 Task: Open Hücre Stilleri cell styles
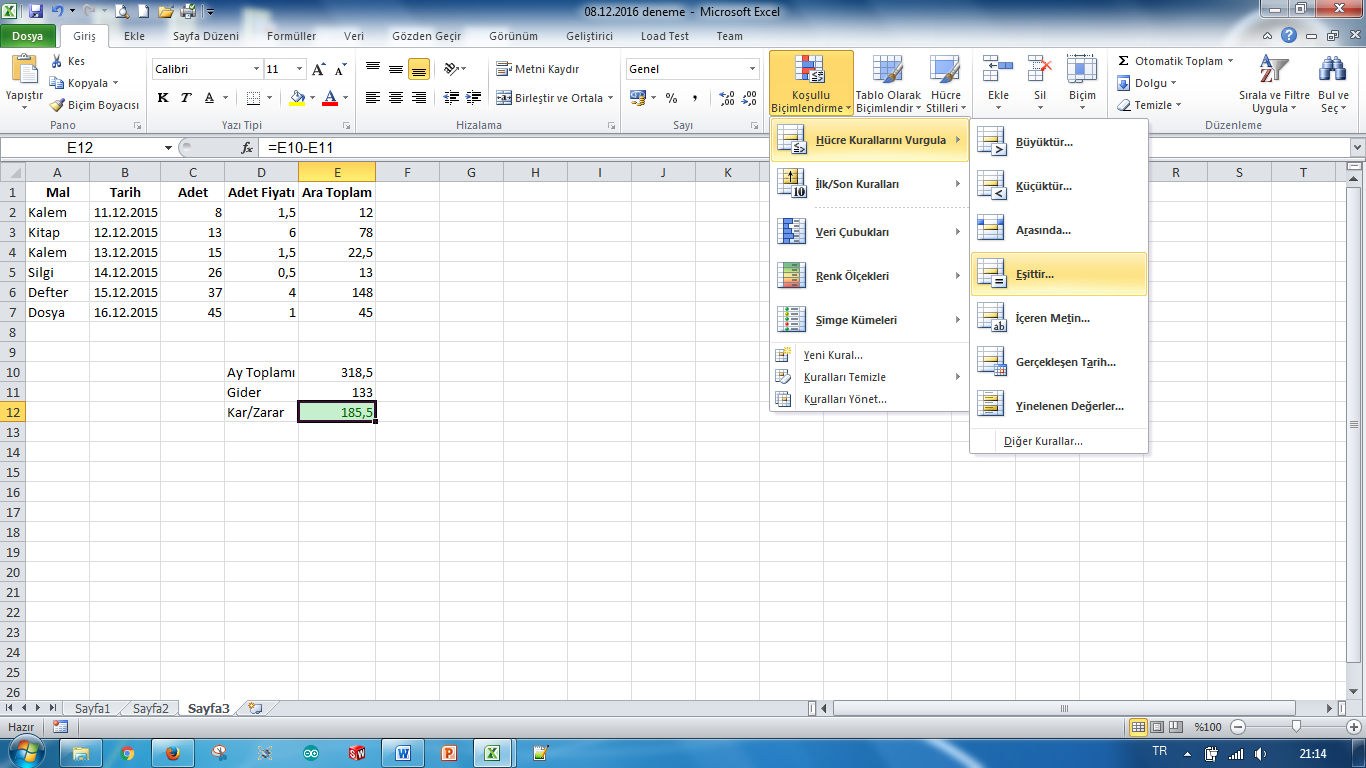[945, 84]
